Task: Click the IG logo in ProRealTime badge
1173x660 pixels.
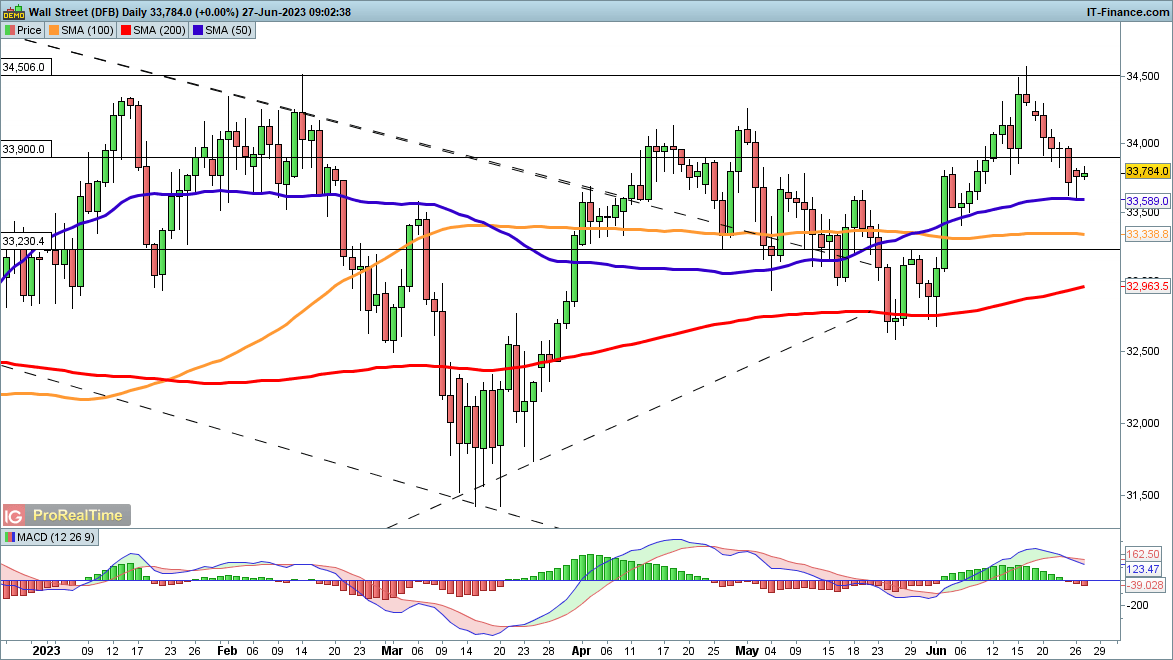Action: click(13, 516)
